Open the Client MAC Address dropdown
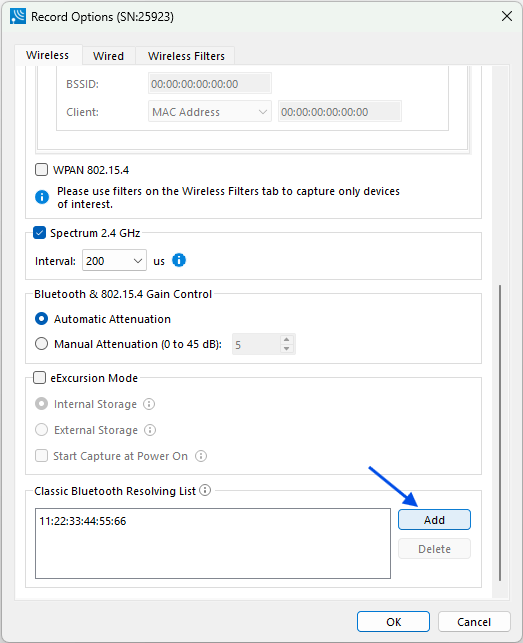Viewport: 523px width, 643px height. [210, 112]
